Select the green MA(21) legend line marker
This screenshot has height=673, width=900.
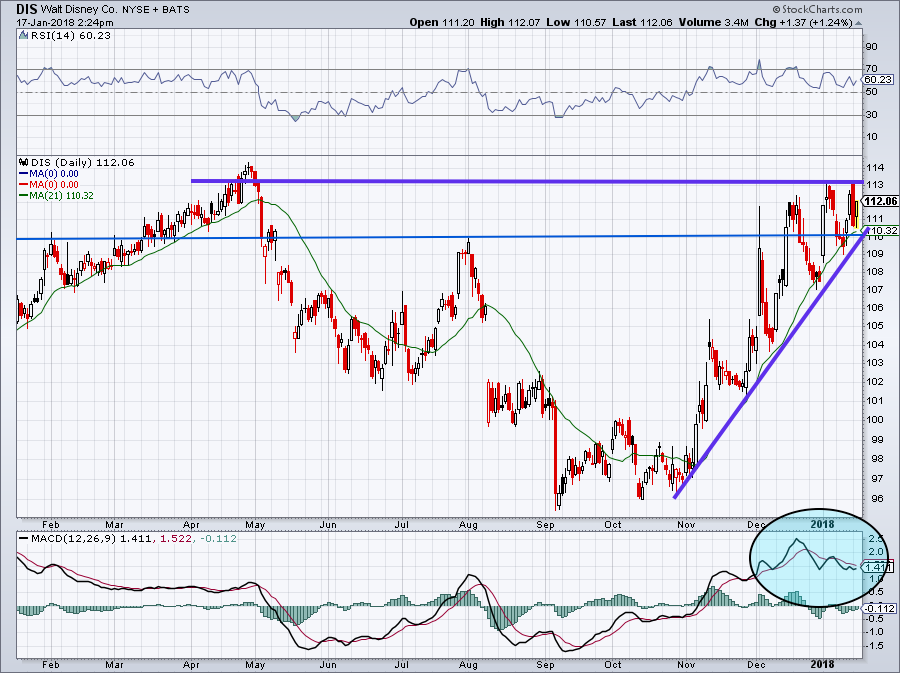24,196
